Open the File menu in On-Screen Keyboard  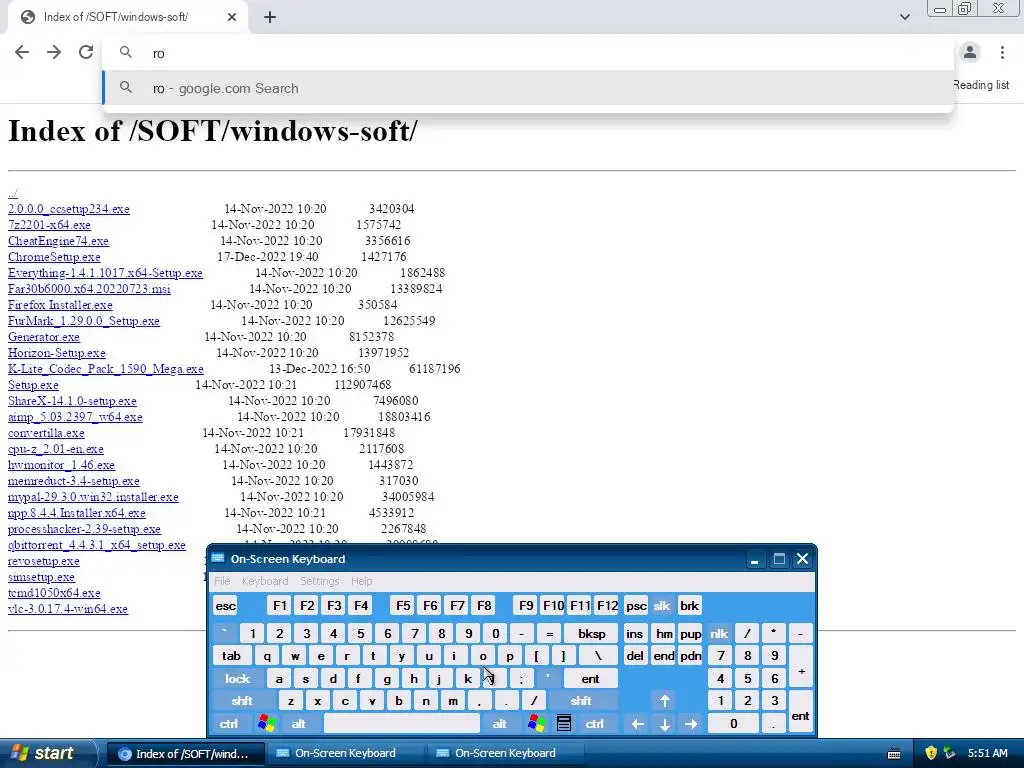222,581
